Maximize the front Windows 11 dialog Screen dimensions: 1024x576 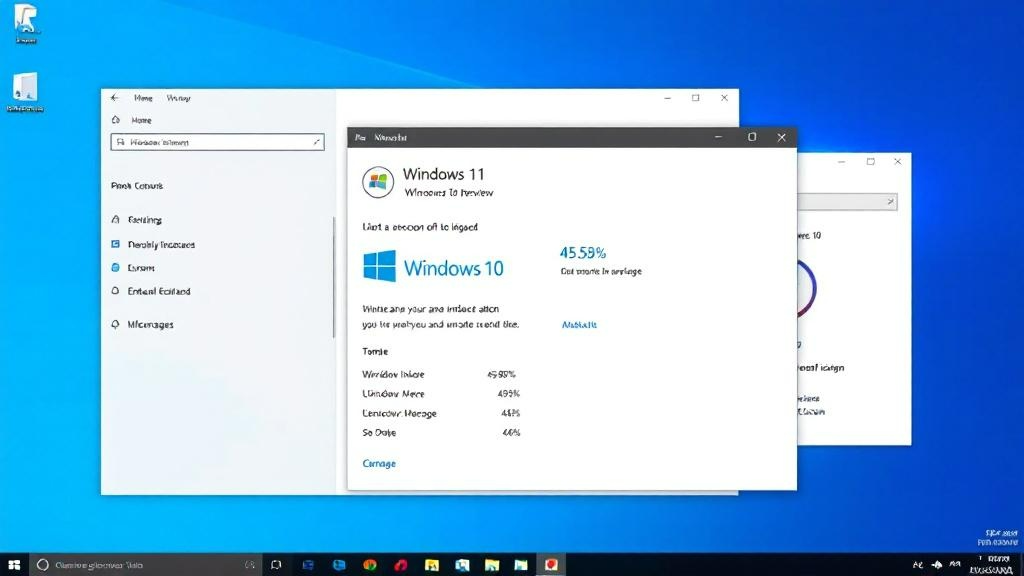[x=752, y=137]
